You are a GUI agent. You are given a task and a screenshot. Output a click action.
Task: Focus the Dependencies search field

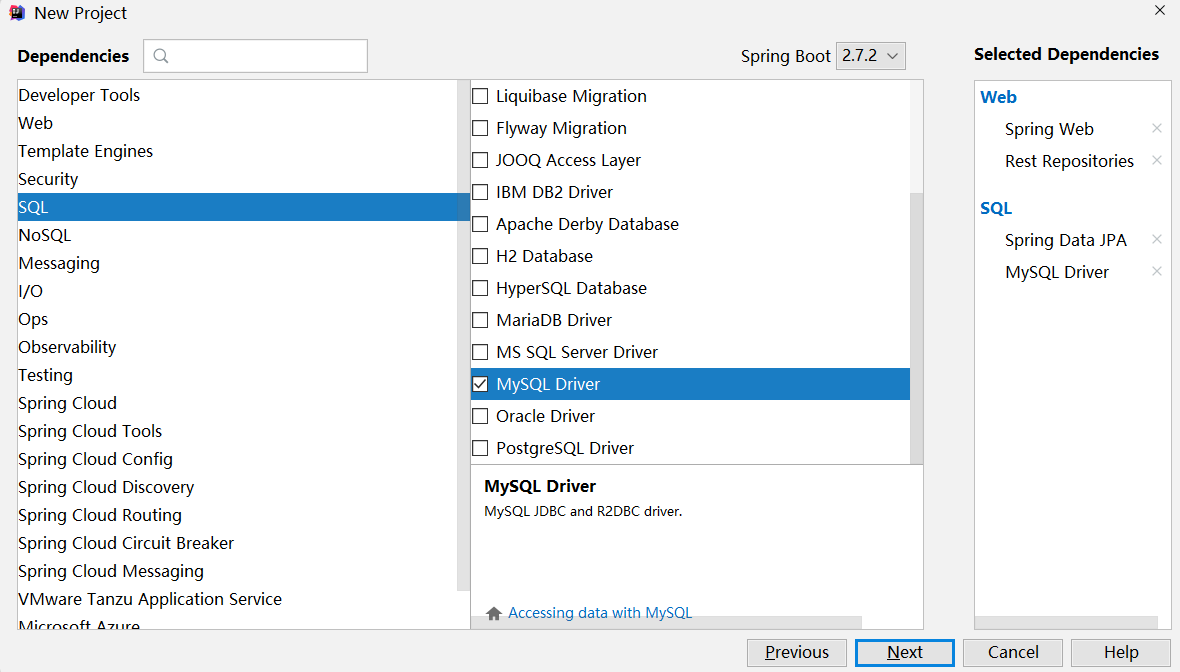pos(255,56)
